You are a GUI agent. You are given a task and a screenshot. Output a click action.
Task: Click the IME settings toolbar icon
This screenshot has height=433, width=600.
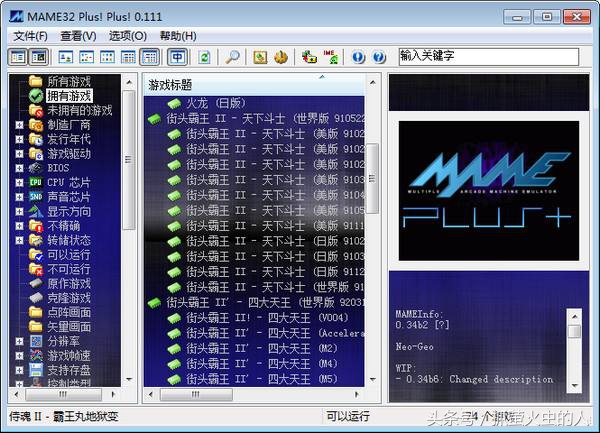pos(332,57)
